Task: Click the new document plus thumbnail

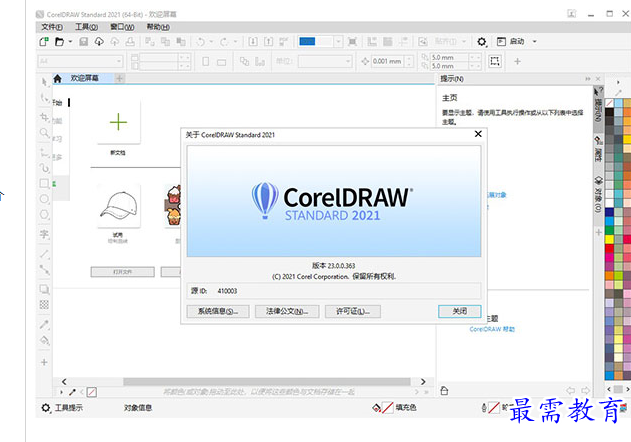Action: pos(118,122)
